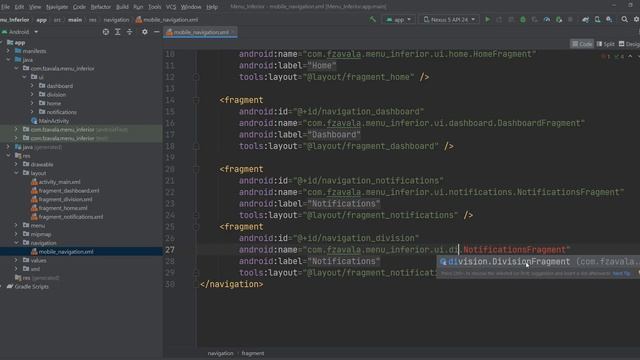Click line number 27 in gutter
Screen dimensions: 640x360
(x=170, y=250)
